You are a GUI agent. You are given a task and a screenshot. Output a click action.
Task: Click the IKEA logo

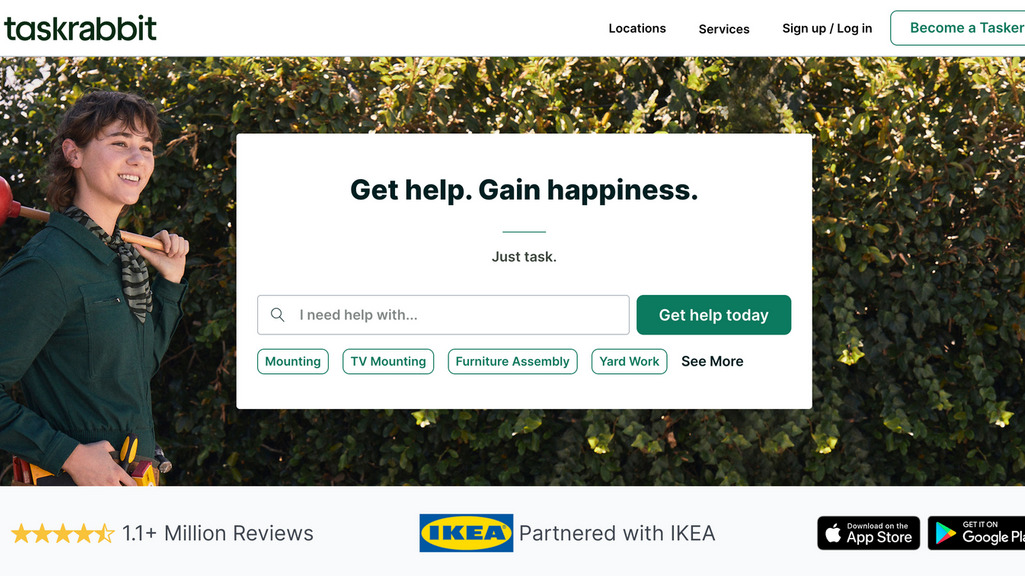tap(466, 533)
